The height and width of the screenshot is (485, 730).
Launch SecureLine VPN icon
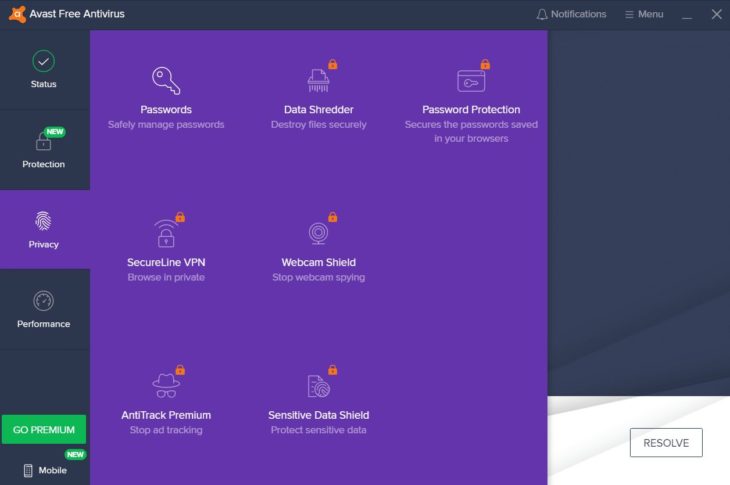click(166, 233)
